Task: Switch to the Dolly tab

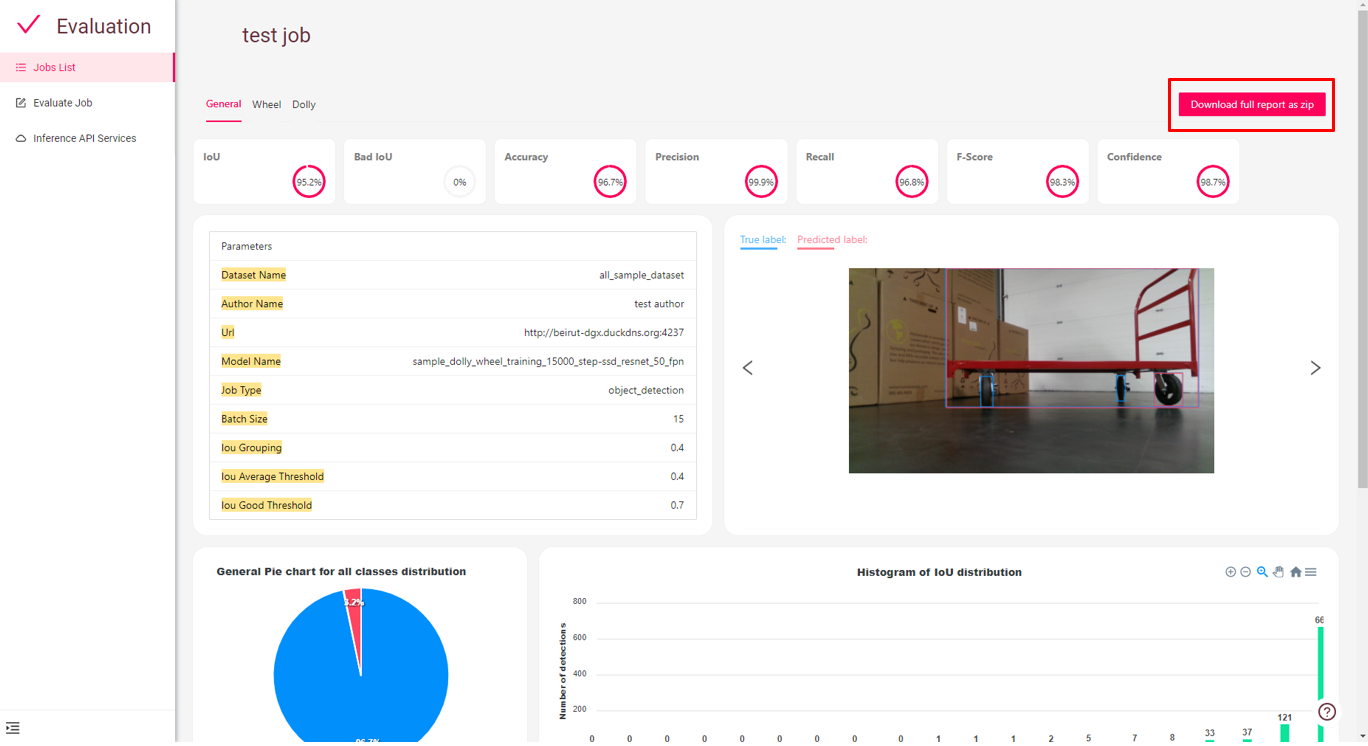Action: (304, 104)
